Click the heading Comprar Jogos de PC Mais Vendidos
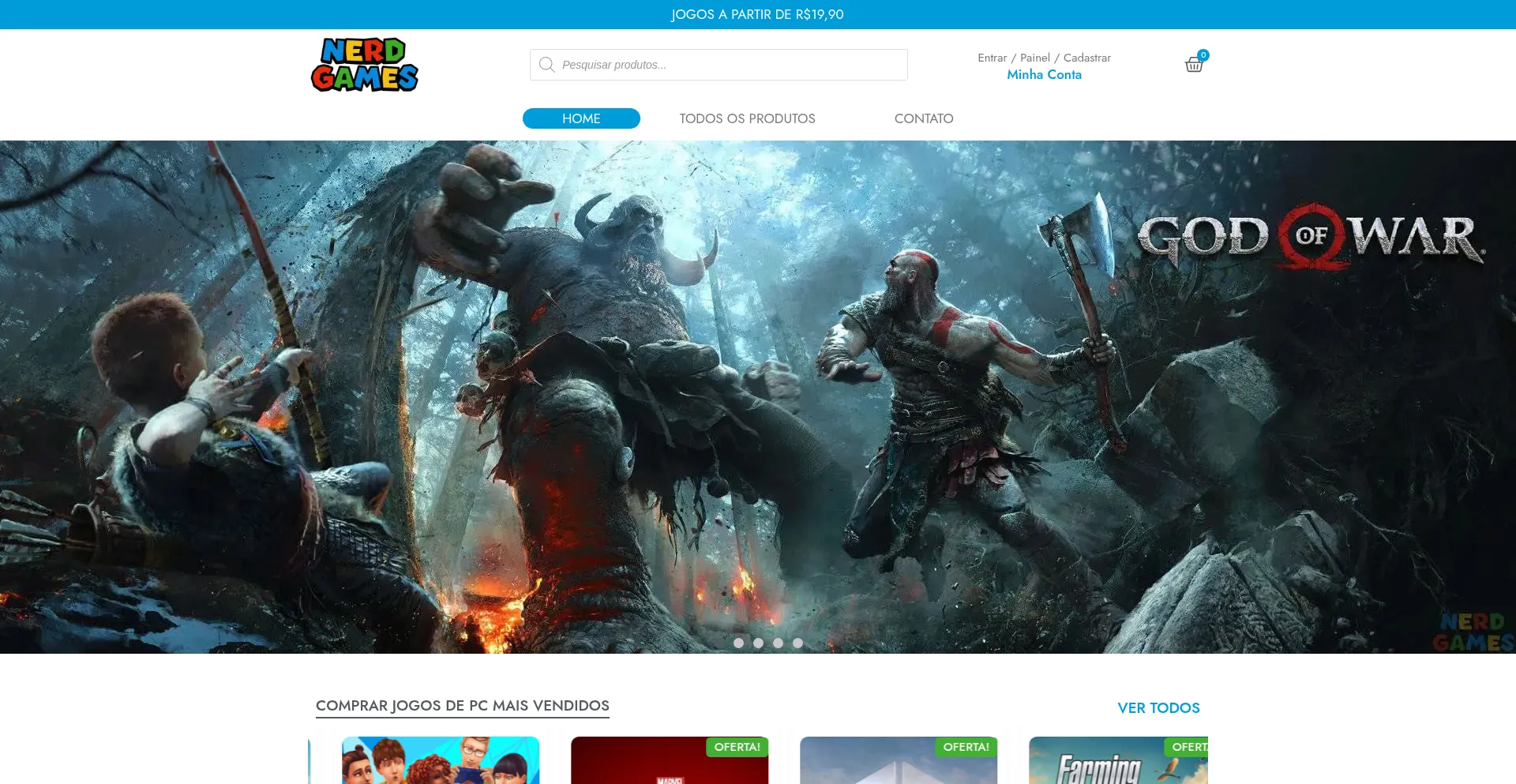 pos(463,706)
